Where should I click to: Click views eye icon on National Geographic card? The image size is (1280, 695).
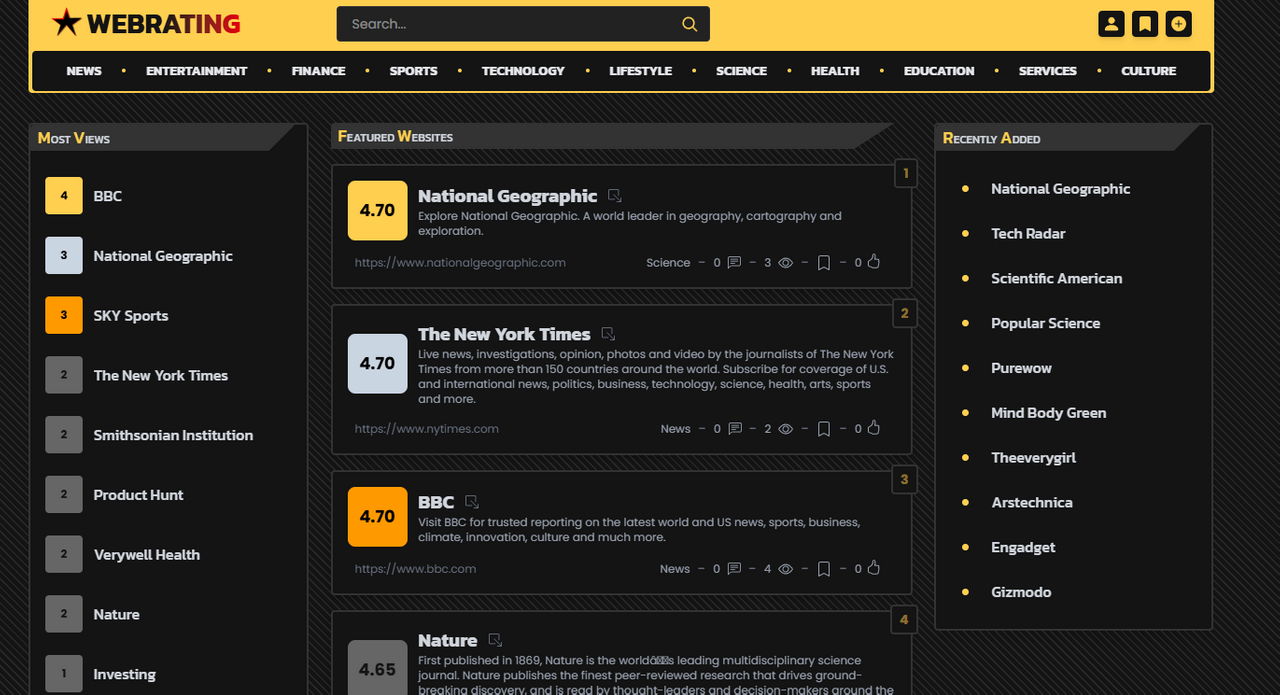tap(786, 263)
